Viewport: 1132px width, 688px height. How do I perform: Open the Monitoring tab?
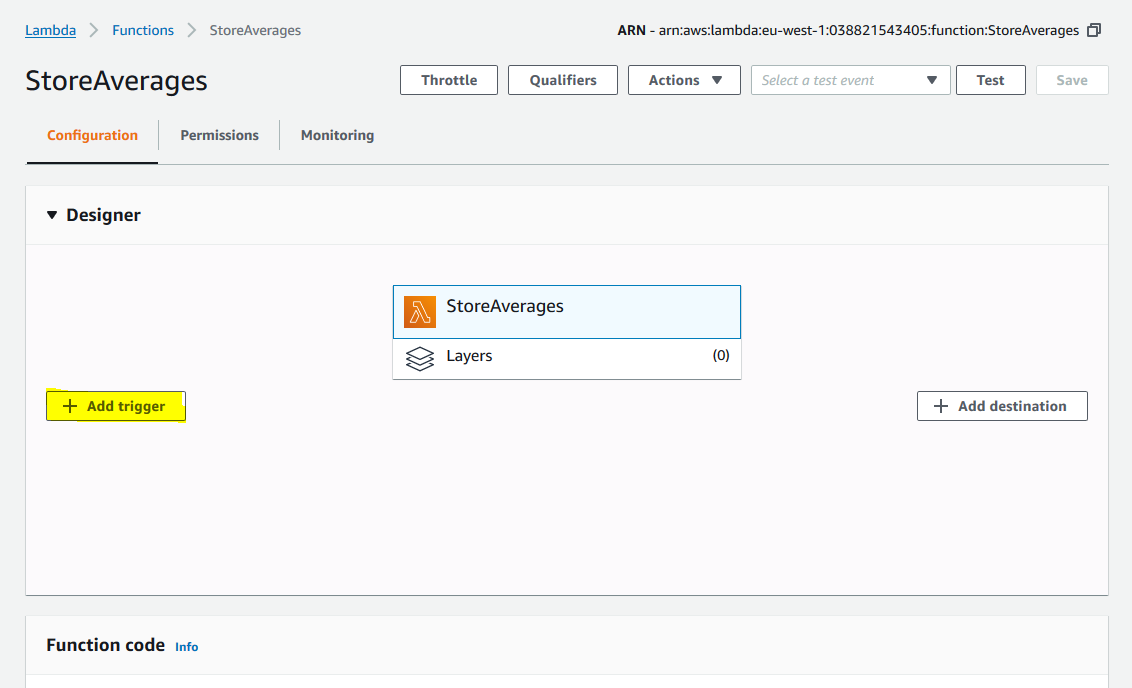[337, 135]
